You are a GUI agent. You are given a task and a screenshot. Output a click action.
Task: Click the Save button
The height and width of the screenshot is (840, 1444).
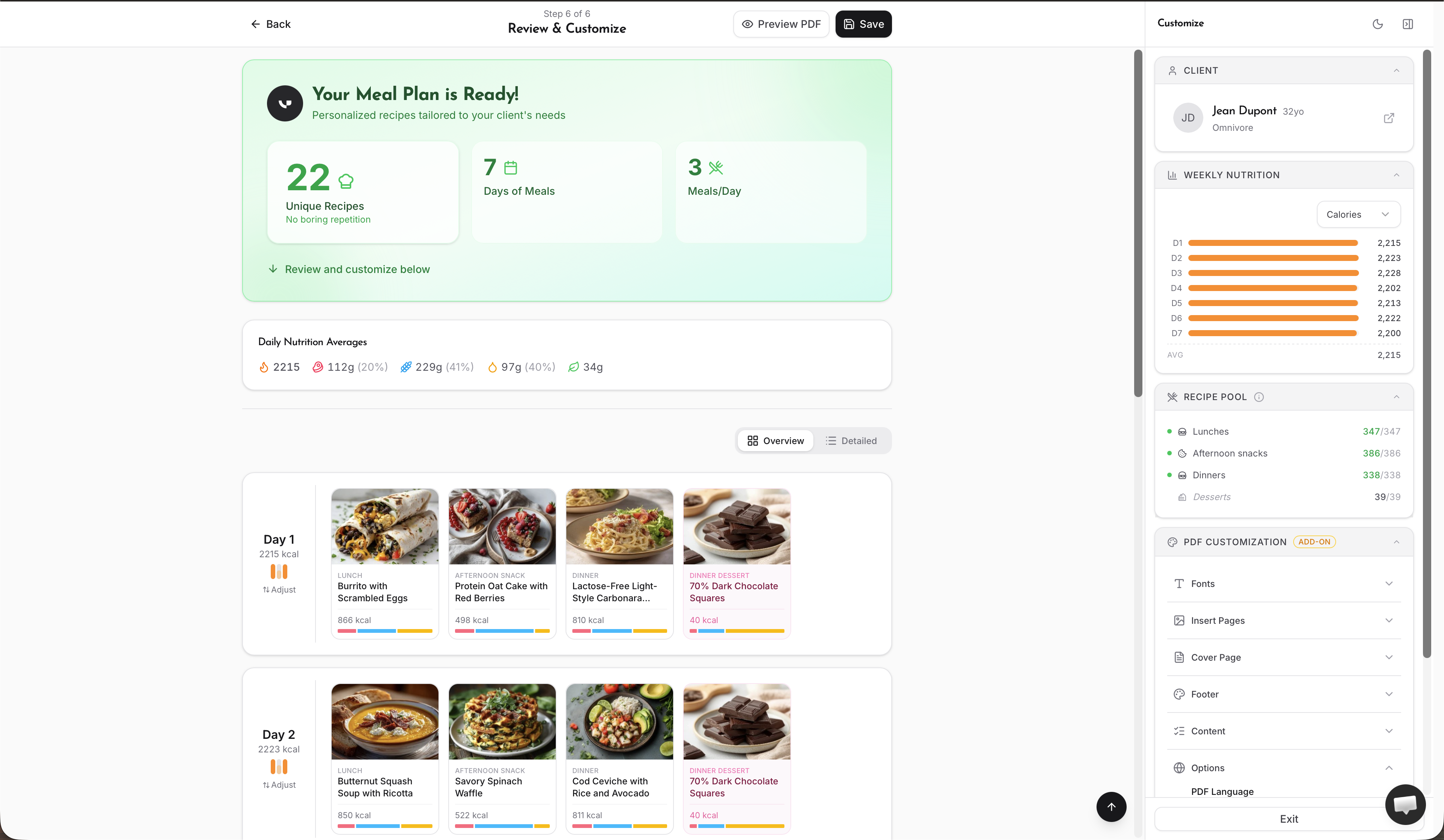pyautogui.click(x=863, y=23)
